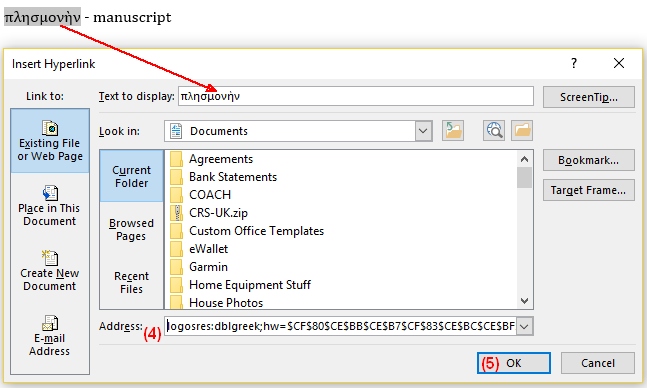This screenshot has width=647, height=388.
Task: Click the file list scroll up arrow
Action: (x=524, y=159)
